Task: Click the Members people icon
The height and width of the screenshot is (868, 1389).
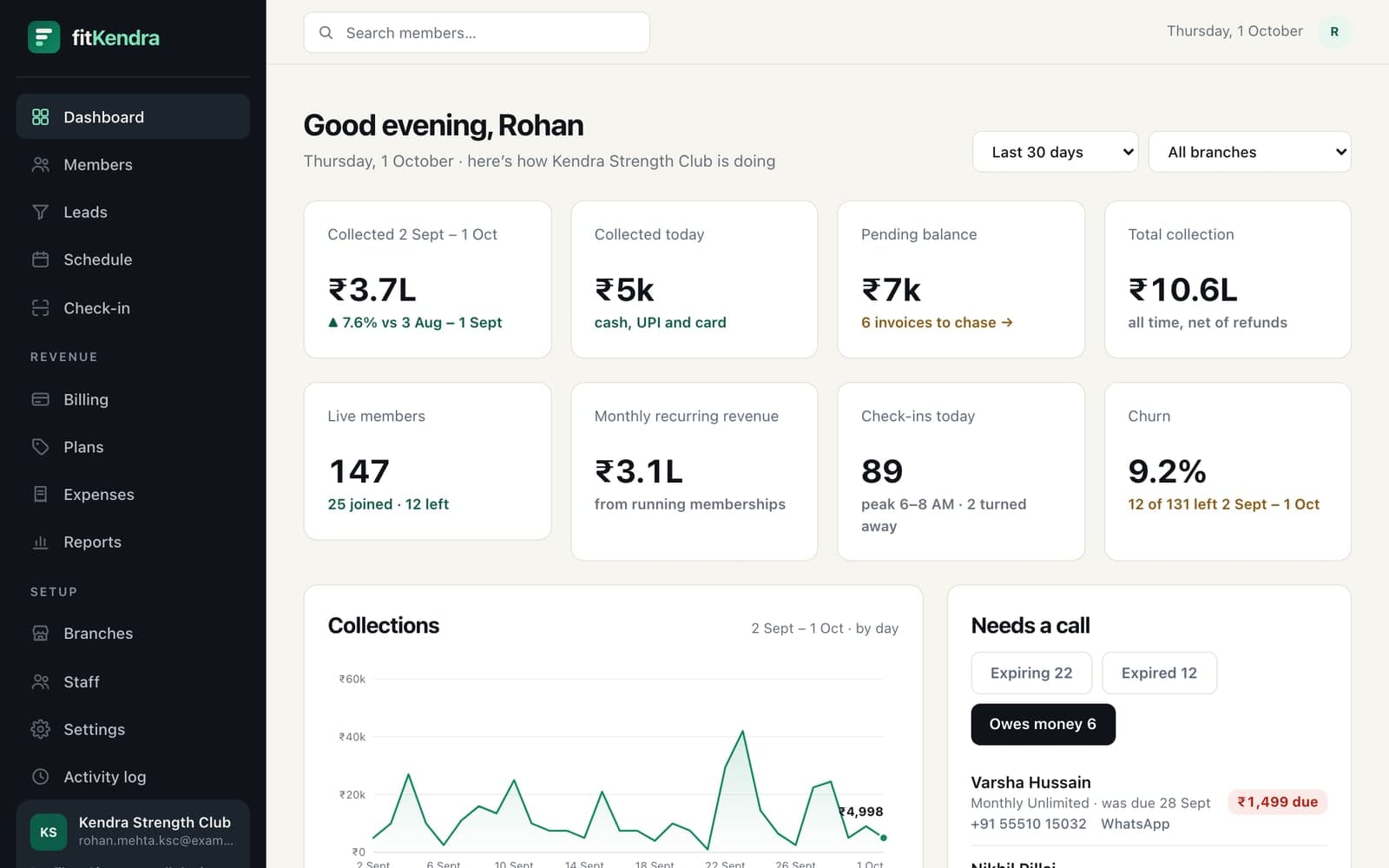Action: [x=40, y=164]
